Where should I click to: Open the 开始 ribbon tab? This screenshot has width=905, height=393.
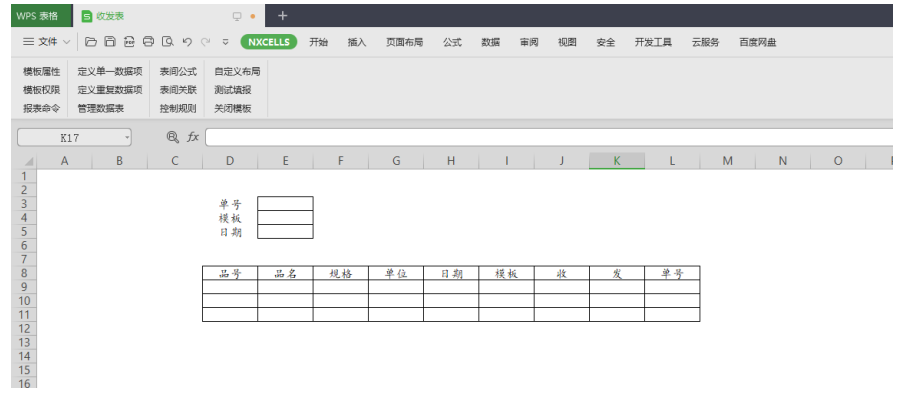tap(319, 42)
